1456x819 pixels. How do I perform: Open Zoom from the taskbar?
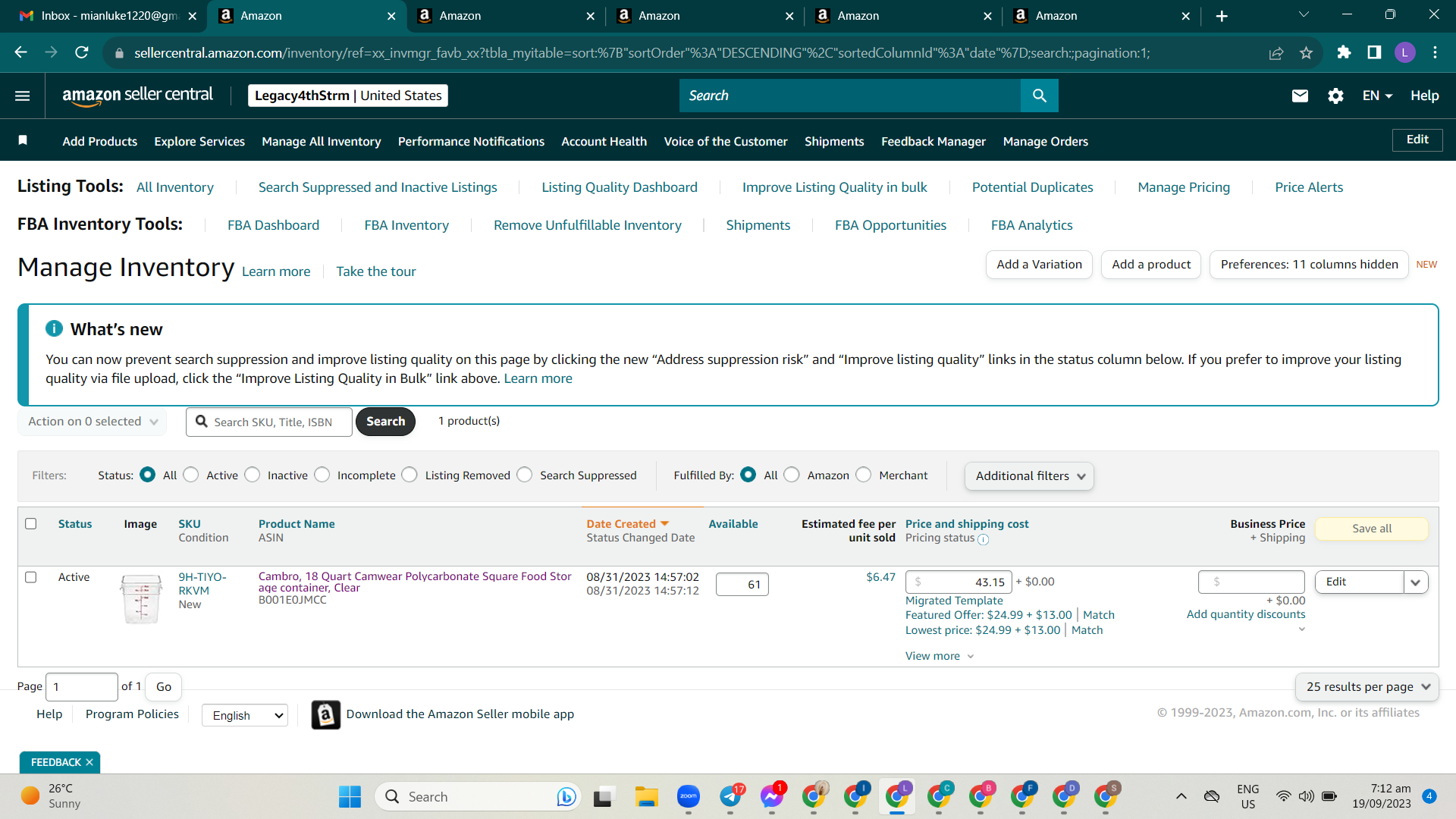pos(688,796)
